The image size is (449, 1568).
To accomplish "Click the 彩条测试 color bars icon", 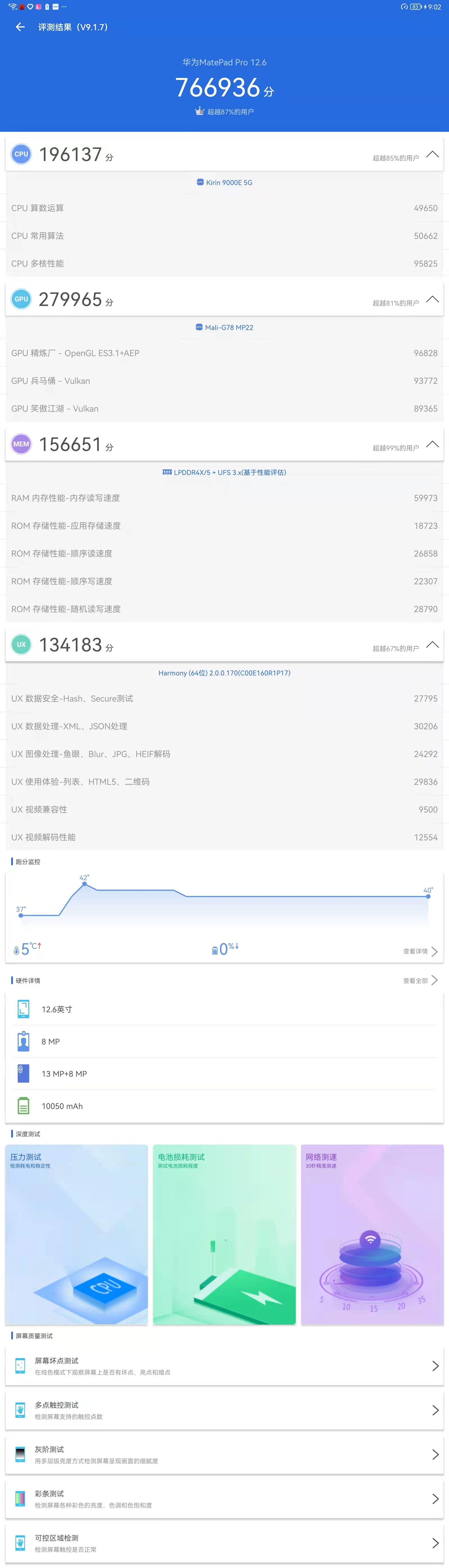I will tap(20, 1499).
